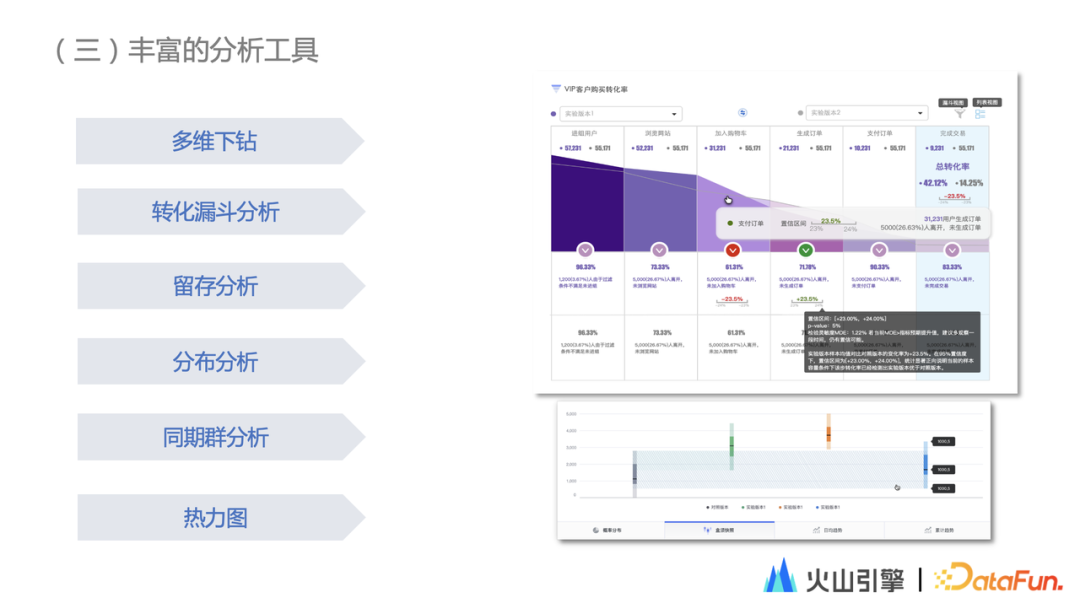Click the gray control box-plot bar
The height and width of the screenshot is (603, 1080).
[634, 474]
